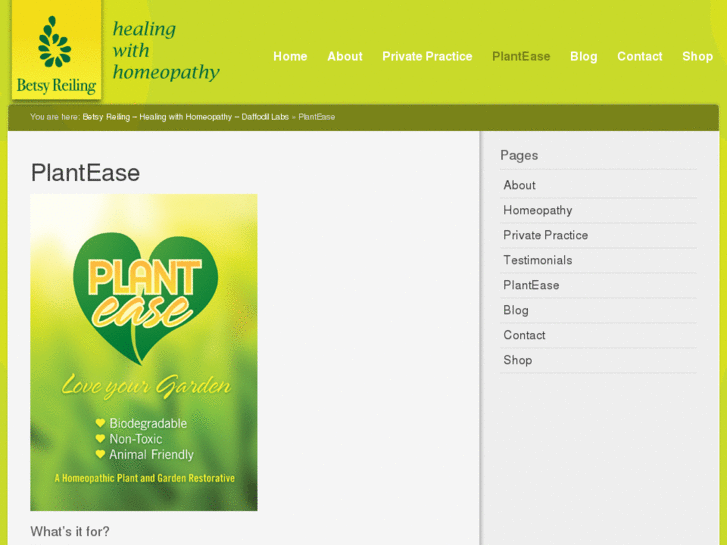The image size is (727, 545).
Task: Open Private Practice in top navigation
Action: (x=427, y=57)
